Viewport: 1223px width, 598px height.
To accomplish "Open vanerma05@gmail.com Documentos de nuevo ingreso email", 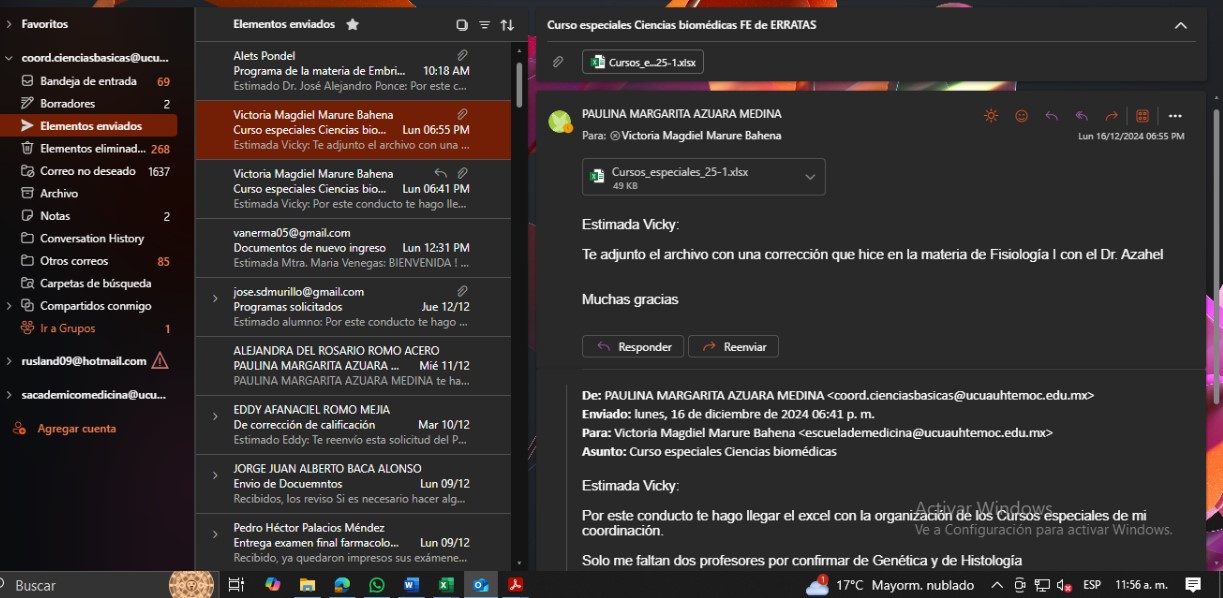I will [x=353, y=247].
